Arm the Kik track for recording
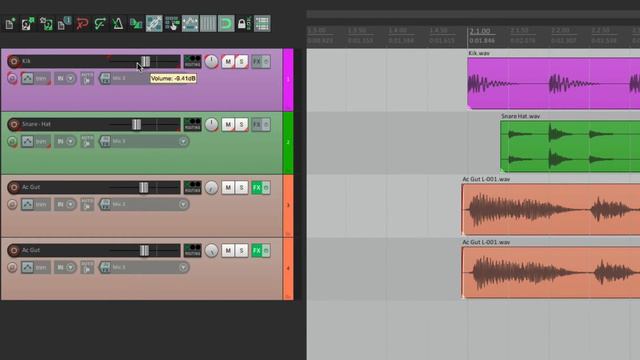 click(13, 61)
